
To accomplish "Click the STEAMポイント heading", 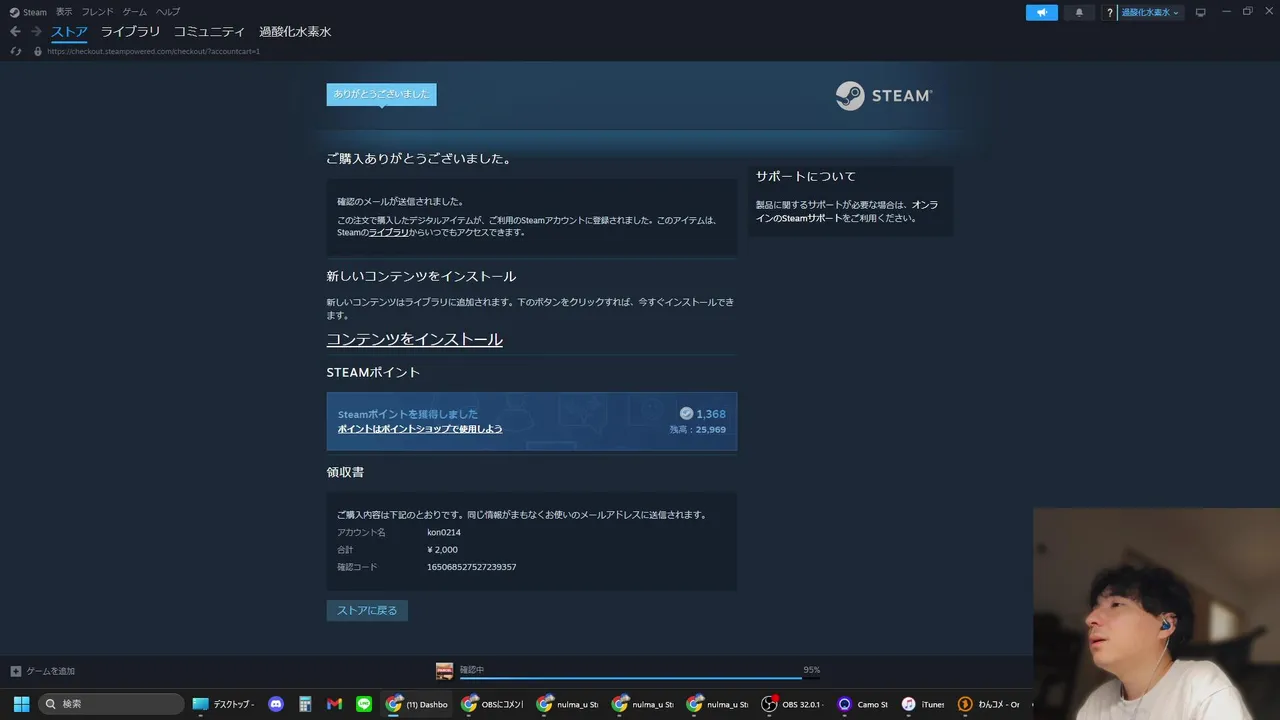I will (x=373, y=372).
